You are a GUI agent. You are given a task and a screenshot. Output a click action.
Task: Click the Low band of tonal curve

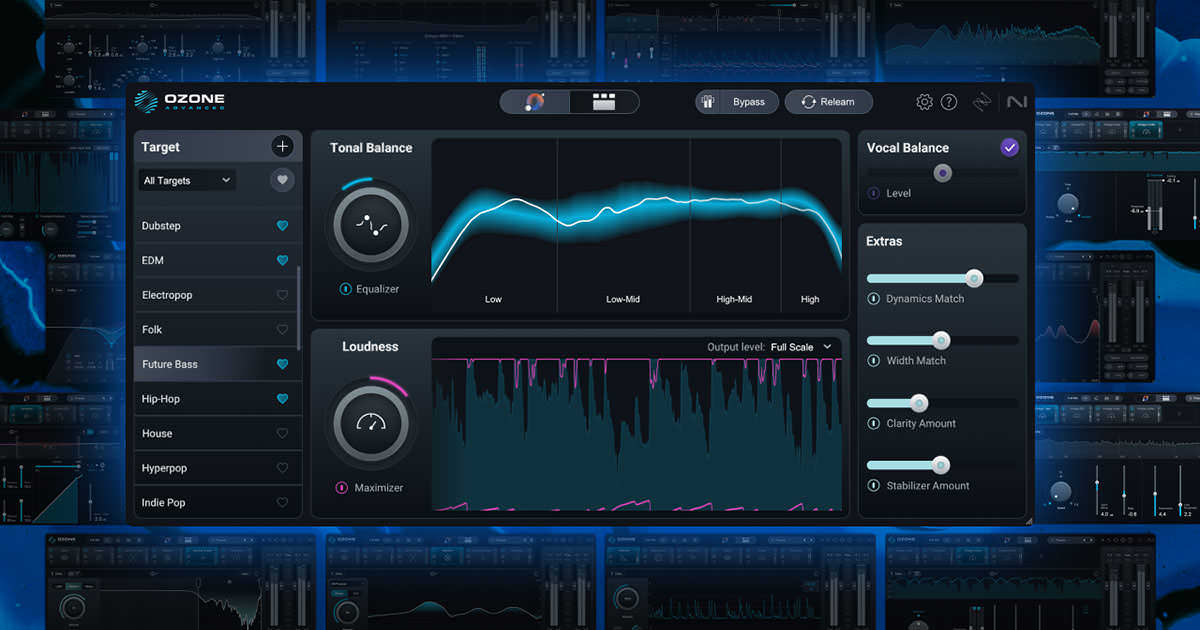(x=494, y=225)
